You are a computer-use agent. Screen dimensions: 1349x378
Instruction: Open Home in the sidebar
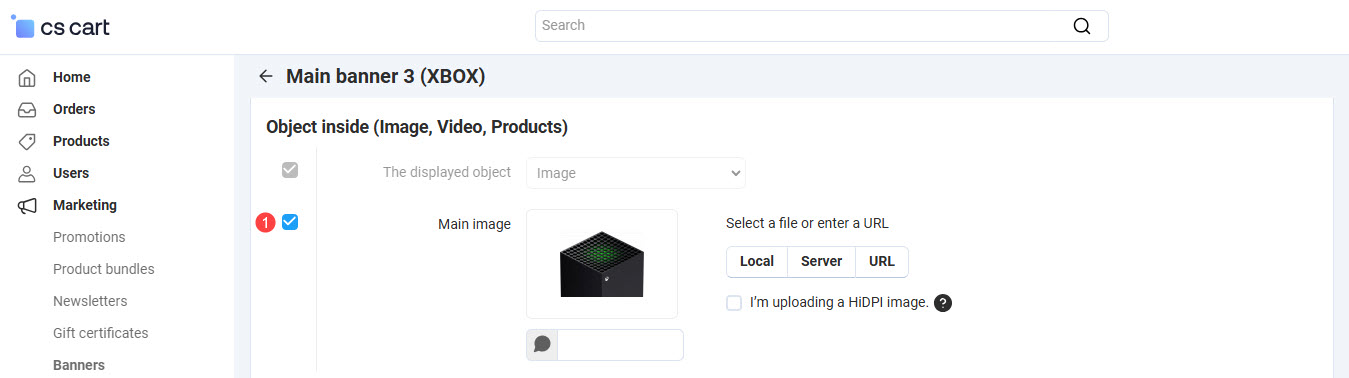pos(72,77)
